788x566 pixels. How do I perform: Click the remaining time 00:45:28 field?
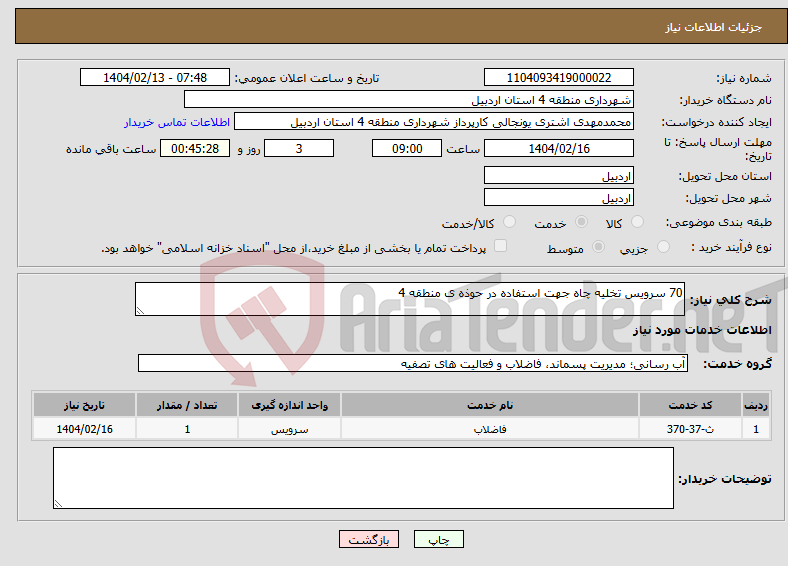pyautogui.click(x=195, y=148)
